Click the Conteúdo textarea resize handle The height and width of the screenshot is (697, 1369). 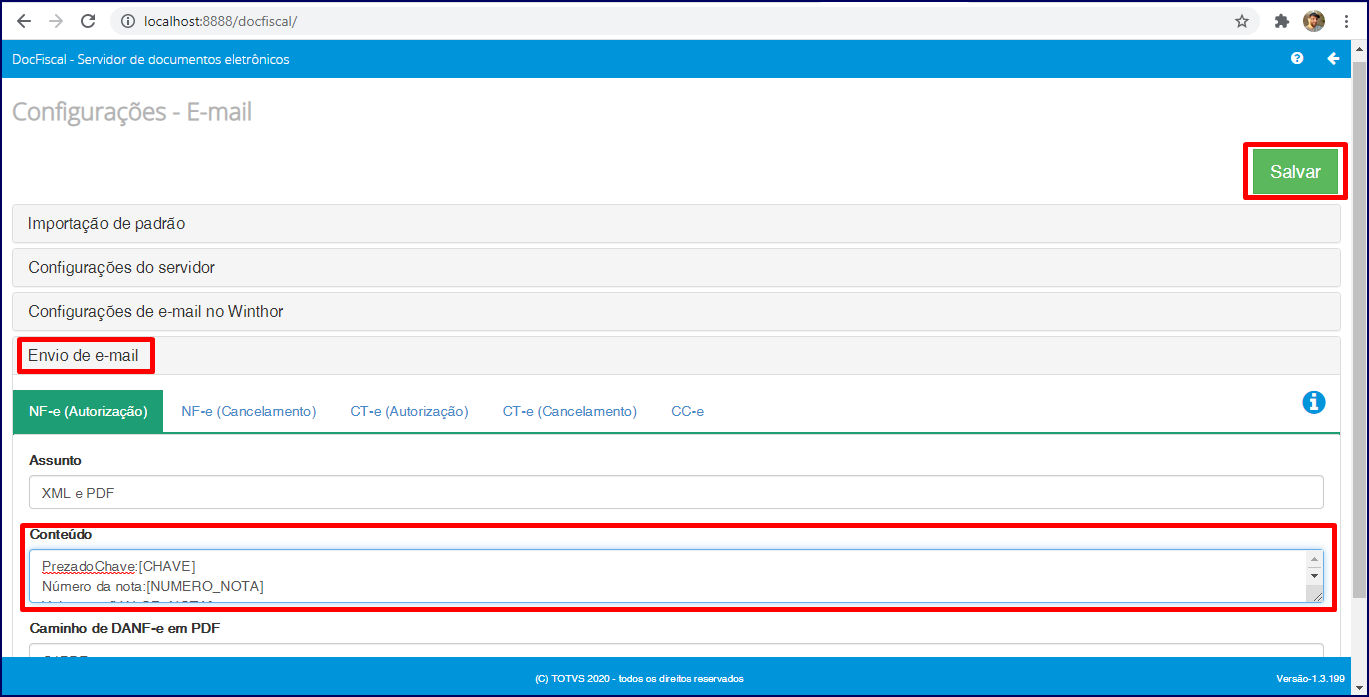(x=1316, y=595)
